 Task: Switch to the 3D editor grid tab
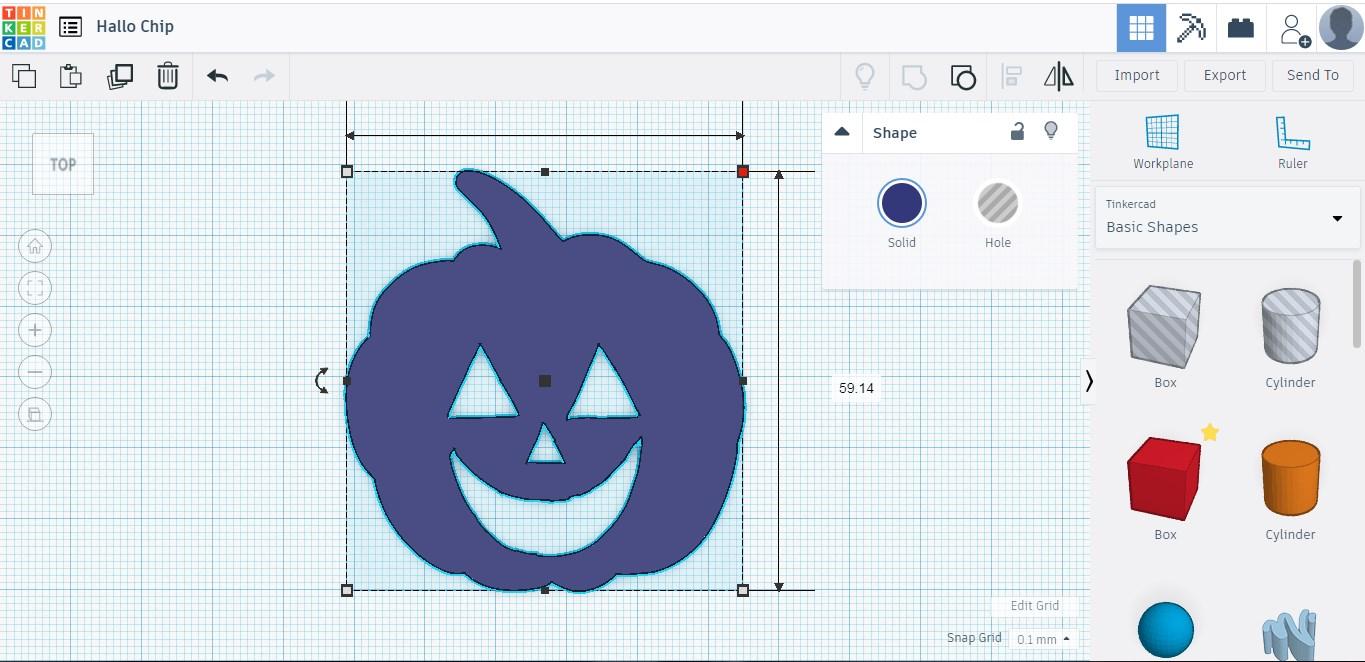coord(1140,27)
